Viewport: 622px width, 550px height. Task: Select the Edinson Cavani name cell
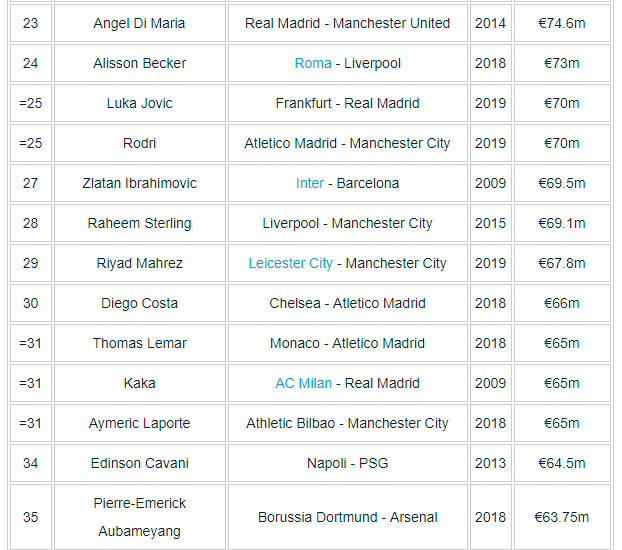[x=139, y=463]
